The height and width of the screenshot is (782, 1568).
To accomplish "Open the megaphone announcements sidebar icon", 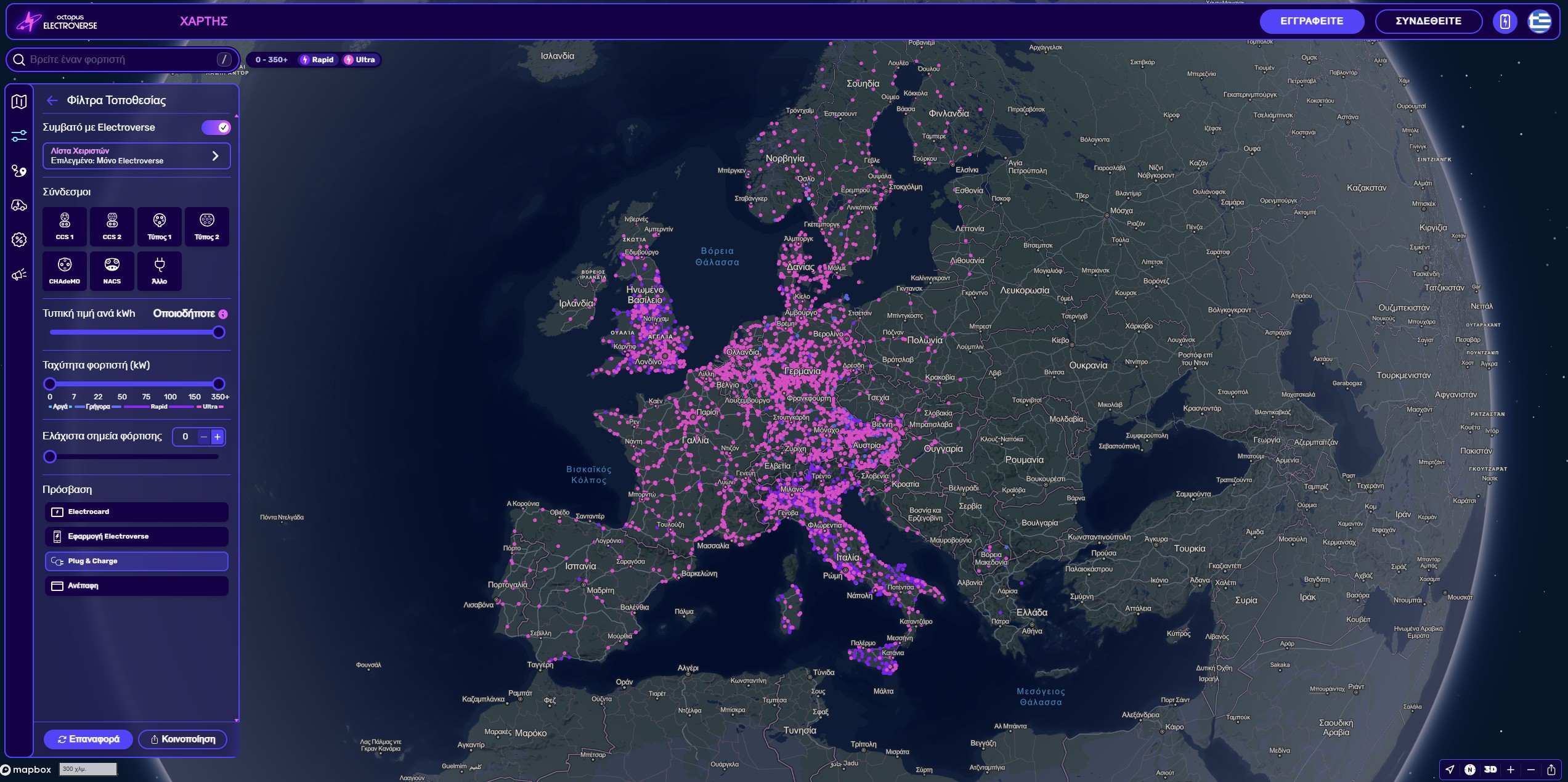I will (x=19, y=274).
